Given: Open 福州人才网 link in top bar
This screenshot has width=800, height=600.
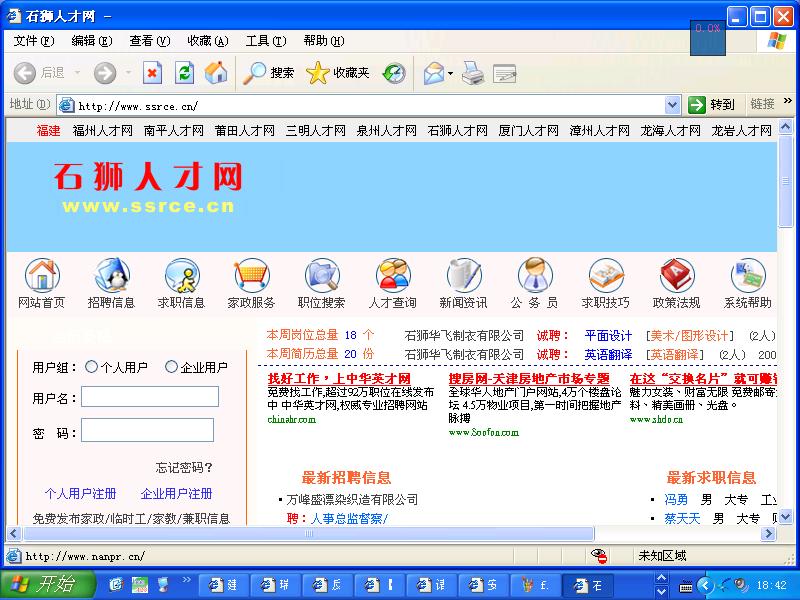Looking at the screenshot, I should tap(103, 131).
